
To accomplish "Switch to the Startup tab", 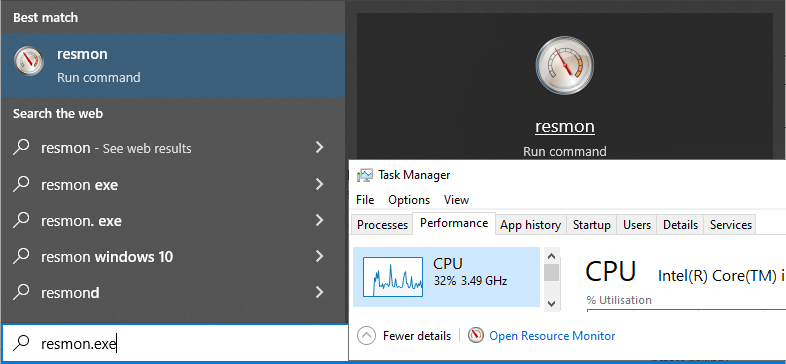I will (592, 225).
